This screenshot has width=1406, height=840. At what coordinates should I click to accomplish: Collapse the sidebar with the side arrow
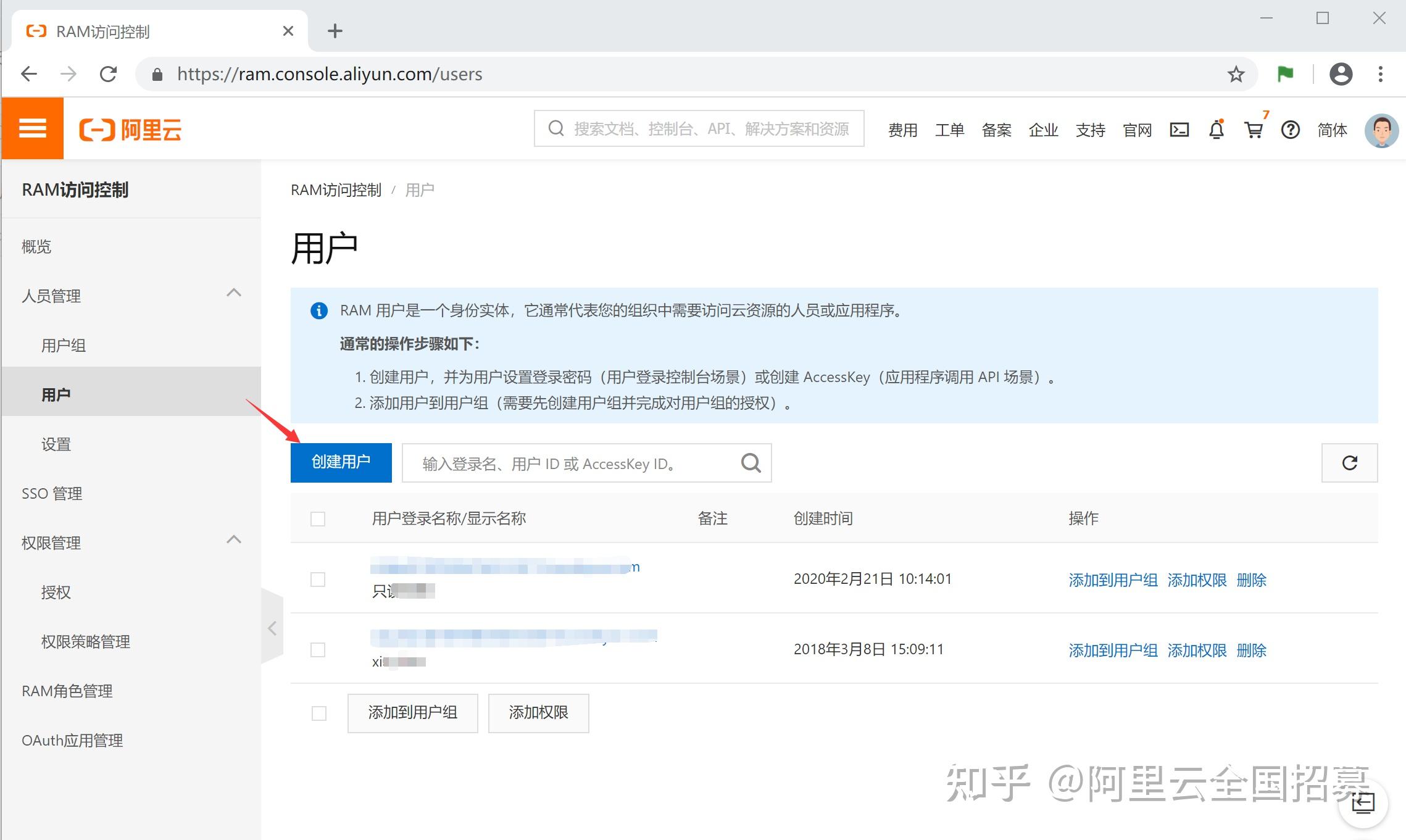[272, 628]
